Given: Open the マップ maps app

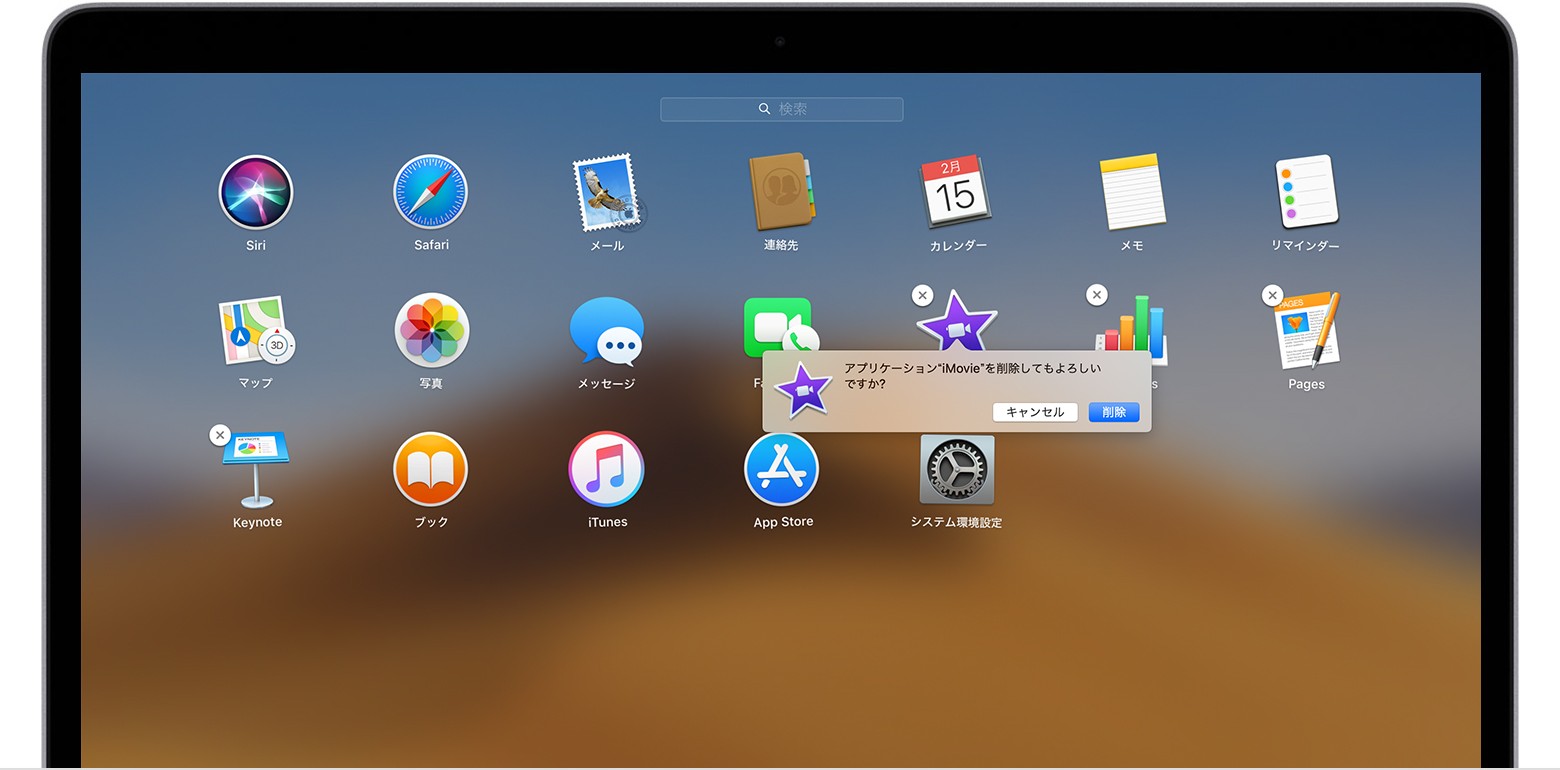Looking at the screenshot, I should click(256, 331).
